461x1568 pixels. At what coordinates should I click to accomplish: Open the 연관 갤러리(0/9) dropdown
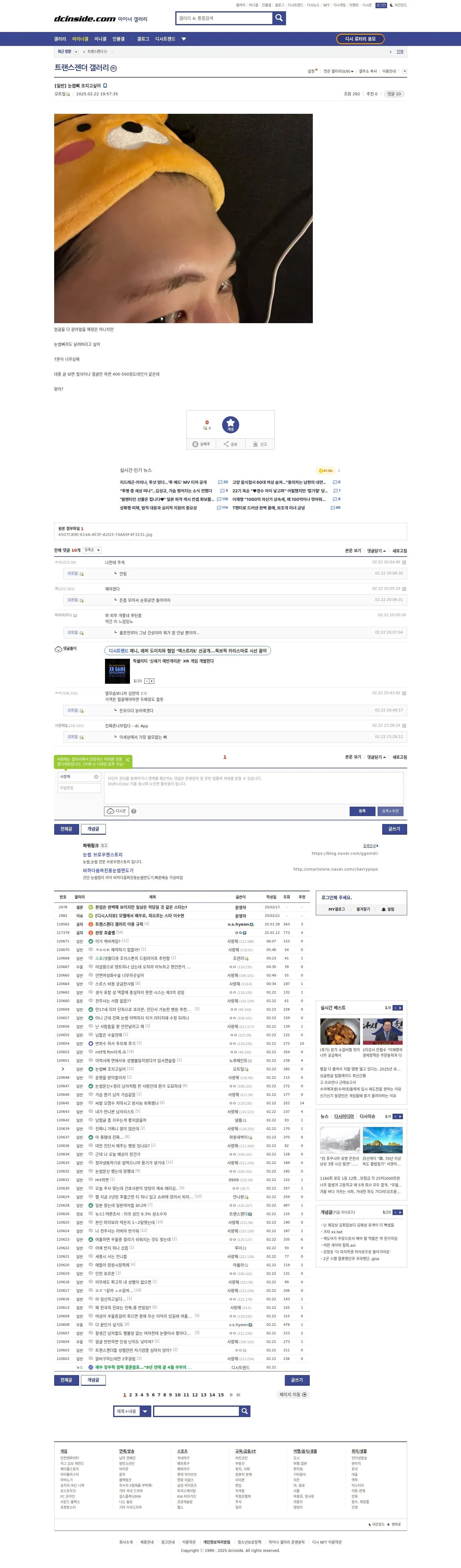pos(338,71)
